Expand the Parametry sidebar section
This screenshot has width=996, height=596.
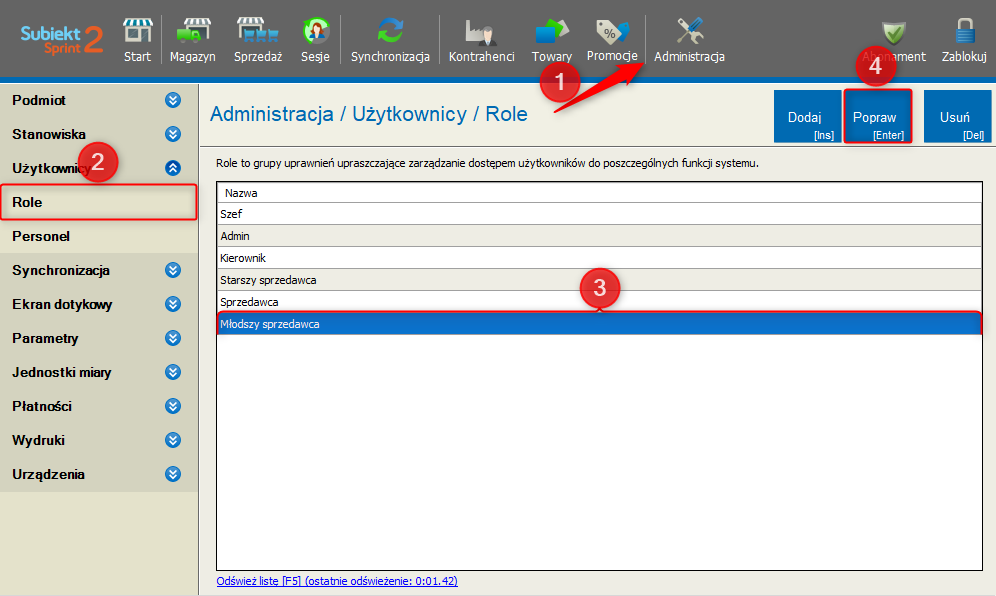click(173, 338)
